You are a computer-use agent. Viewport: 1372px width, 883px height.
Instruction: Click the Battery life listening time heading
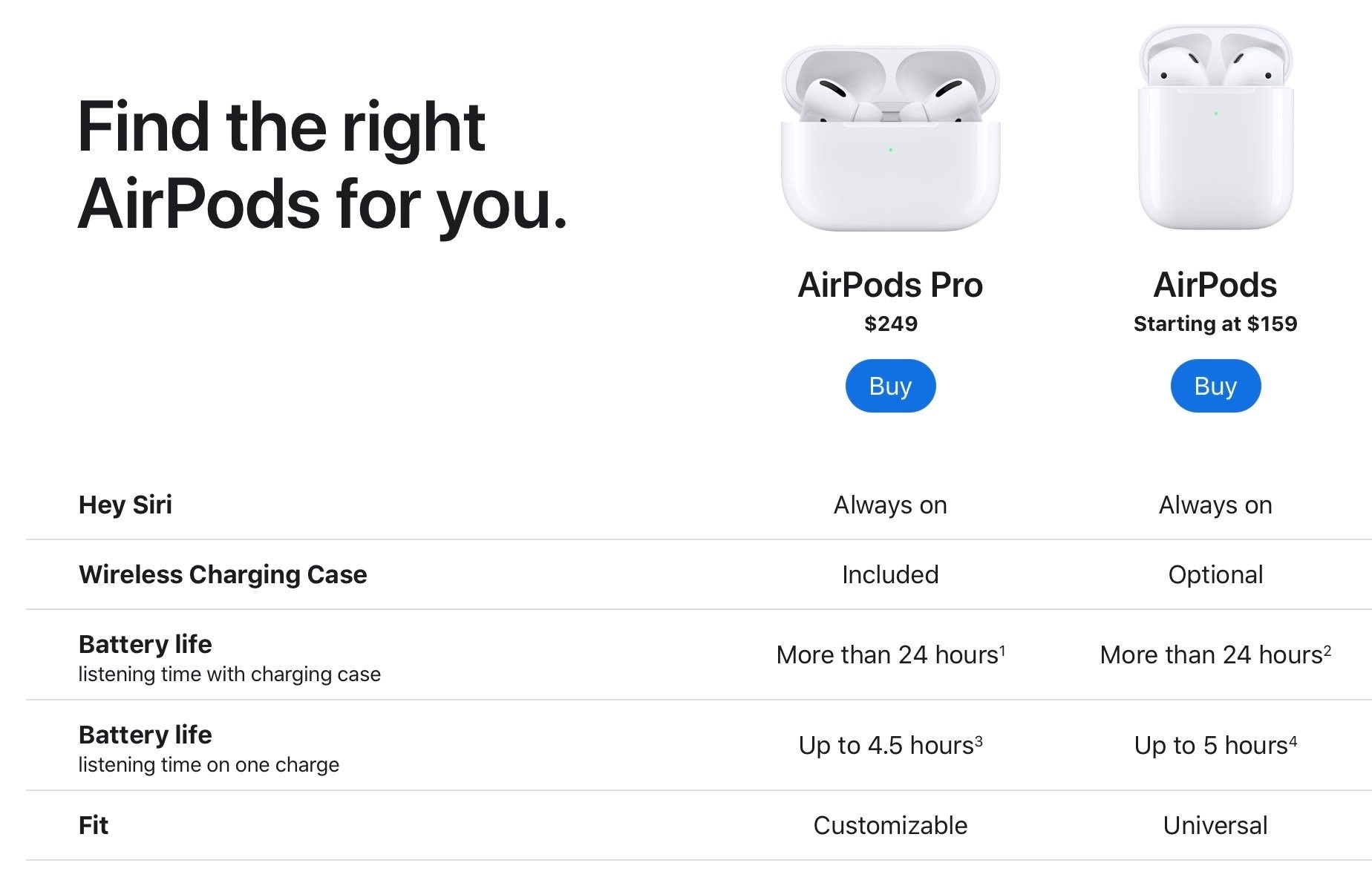click(145, 644)
